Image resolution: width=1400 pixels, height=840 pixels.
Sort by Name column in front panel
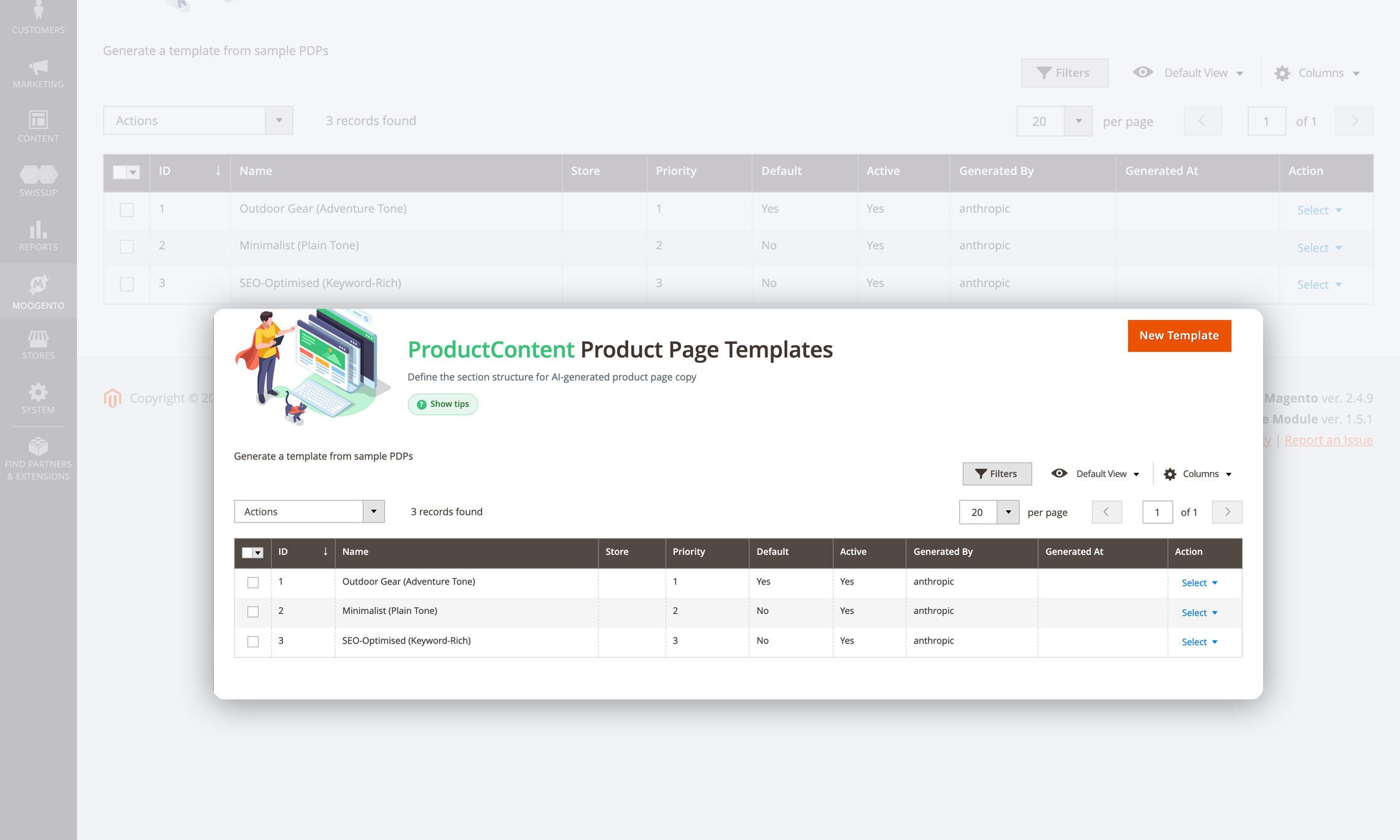pyautogui.click(x=467, y=552)
